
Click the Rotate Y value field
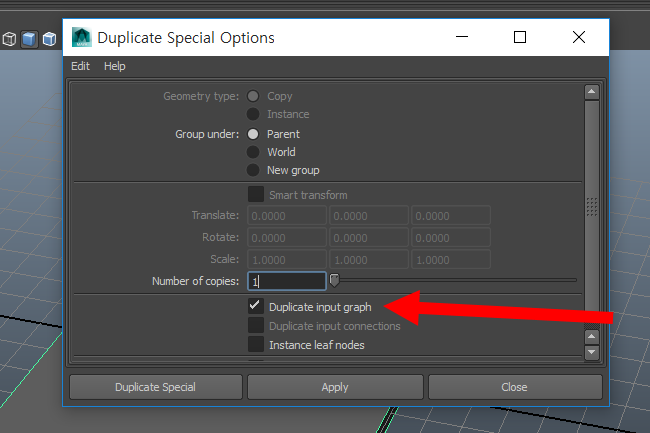click(x=369, y=237)
